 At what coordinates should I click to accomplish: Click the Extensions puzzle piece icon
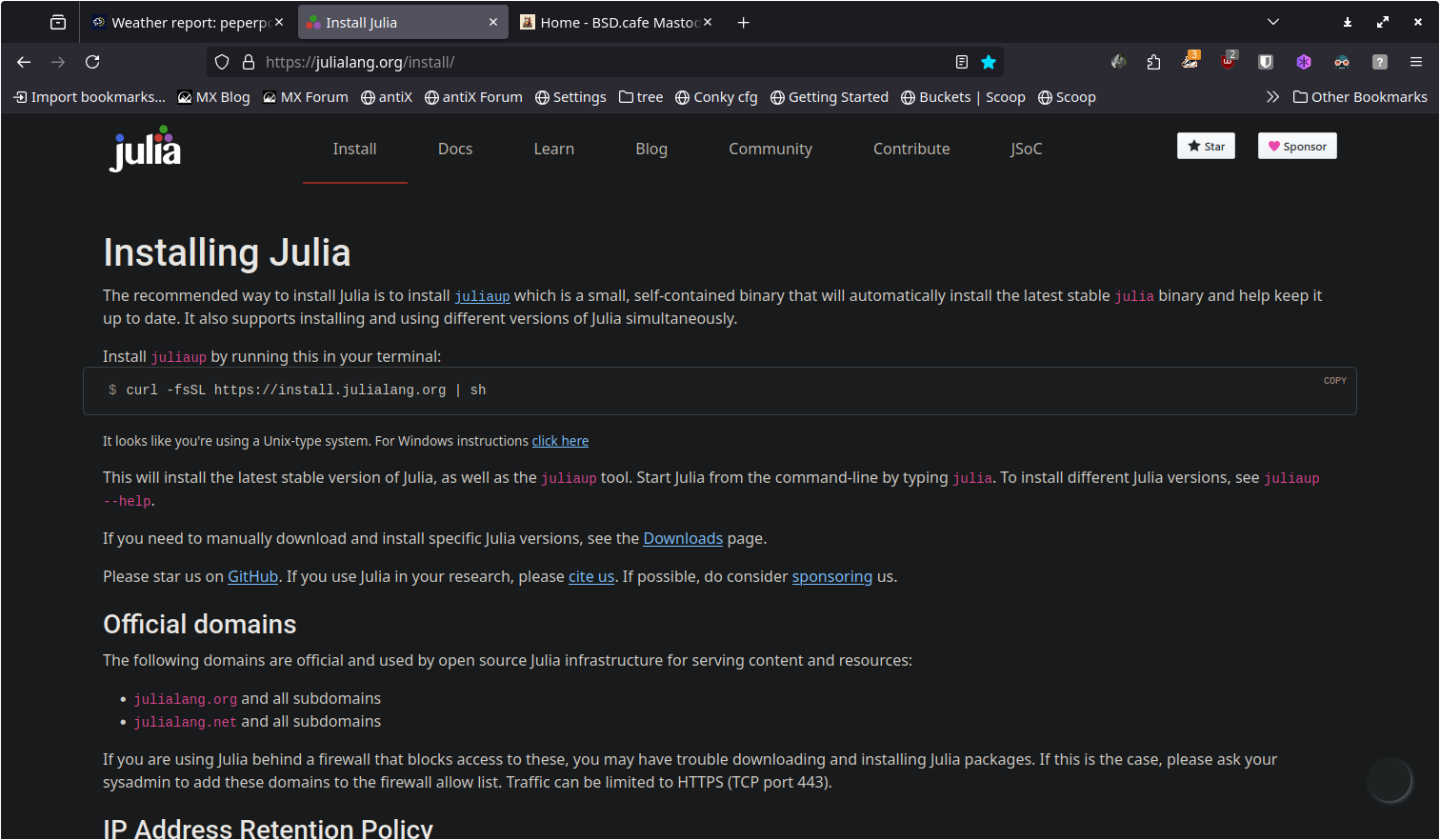(x=1153, y=62)
